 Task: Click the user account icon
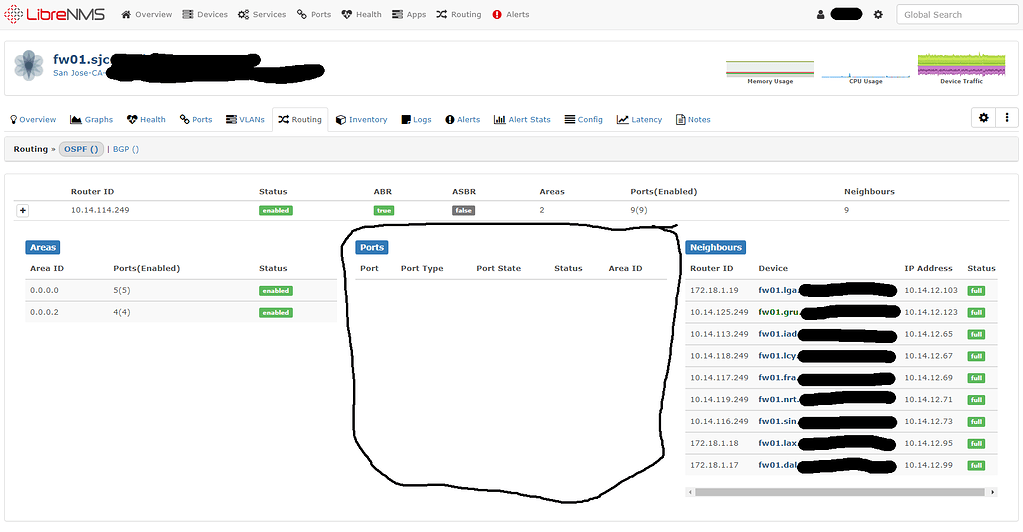pyautogui.click(x=821, y=14)
